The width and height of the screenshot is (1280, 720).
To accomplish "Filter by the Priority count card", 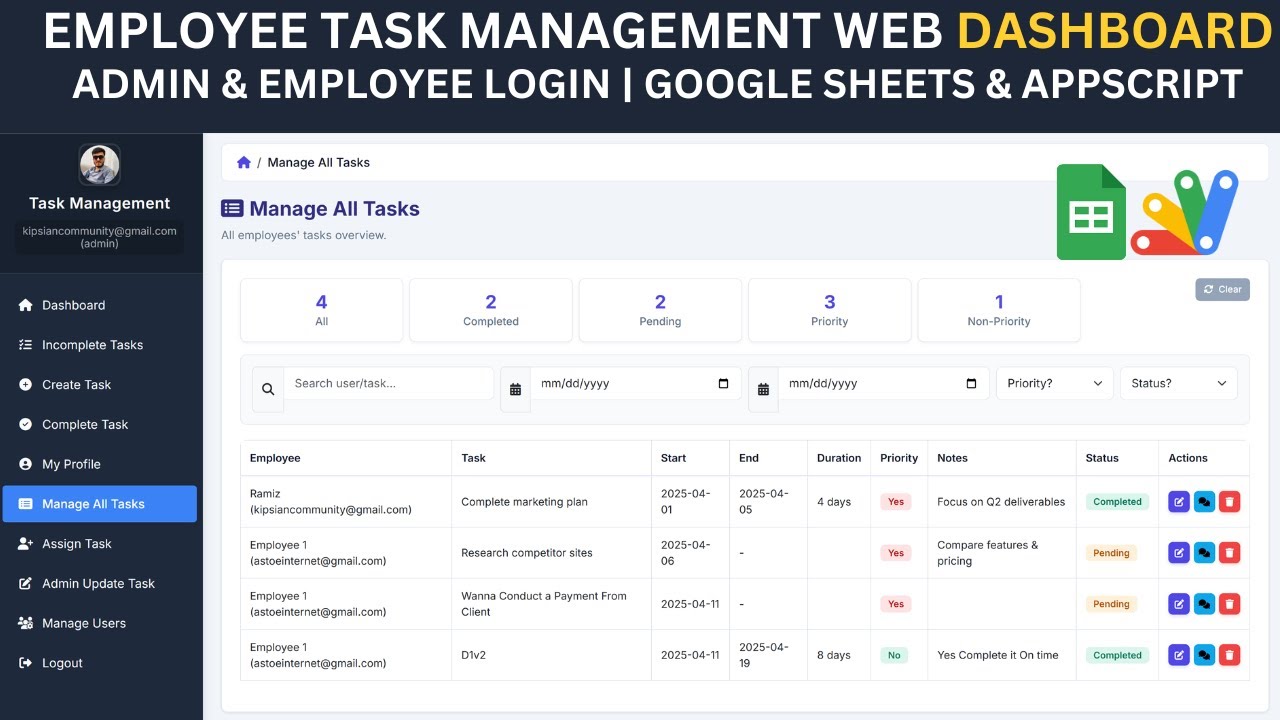I will pyautogui.click(x=829, y=310).
